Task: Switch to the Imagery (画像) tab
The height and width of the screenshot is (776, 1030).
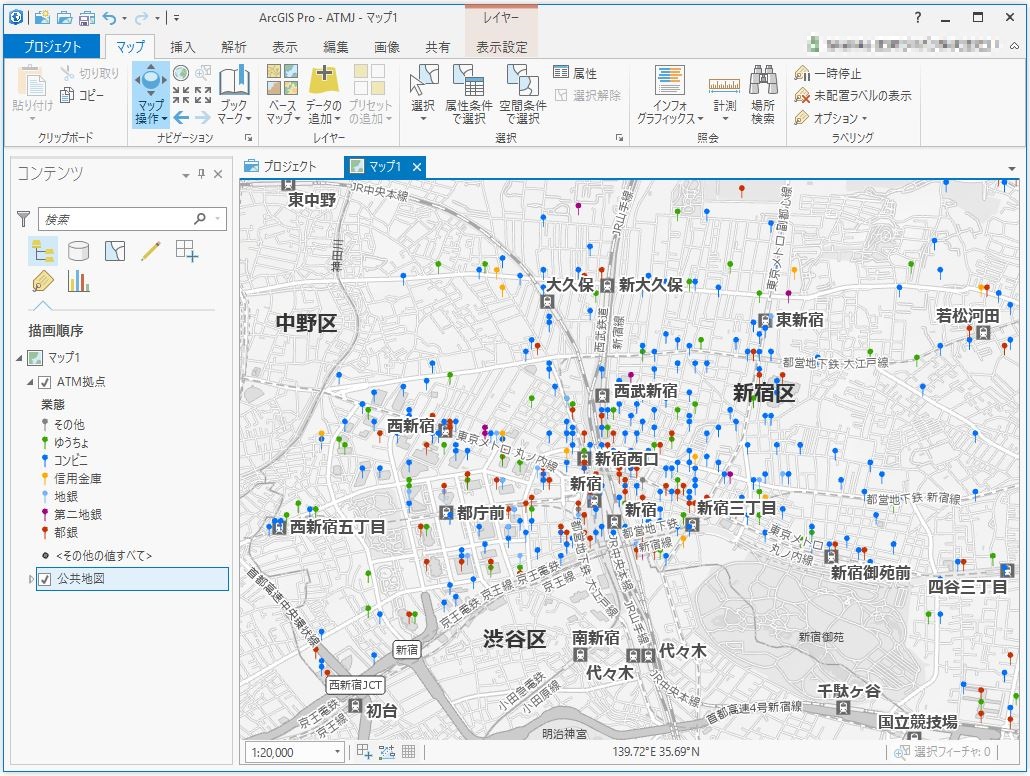Action: click(x=387, y=47)
